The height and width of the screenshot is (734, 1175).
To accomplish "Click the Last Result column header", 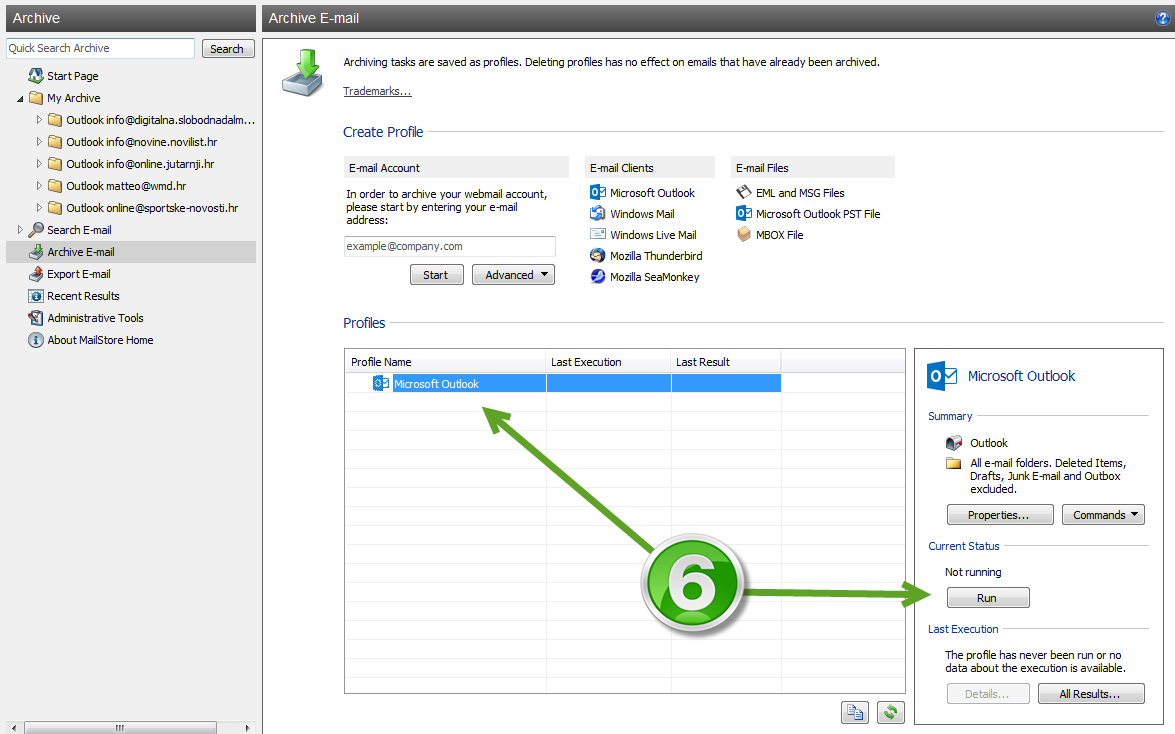I will [x=725, y=361].
